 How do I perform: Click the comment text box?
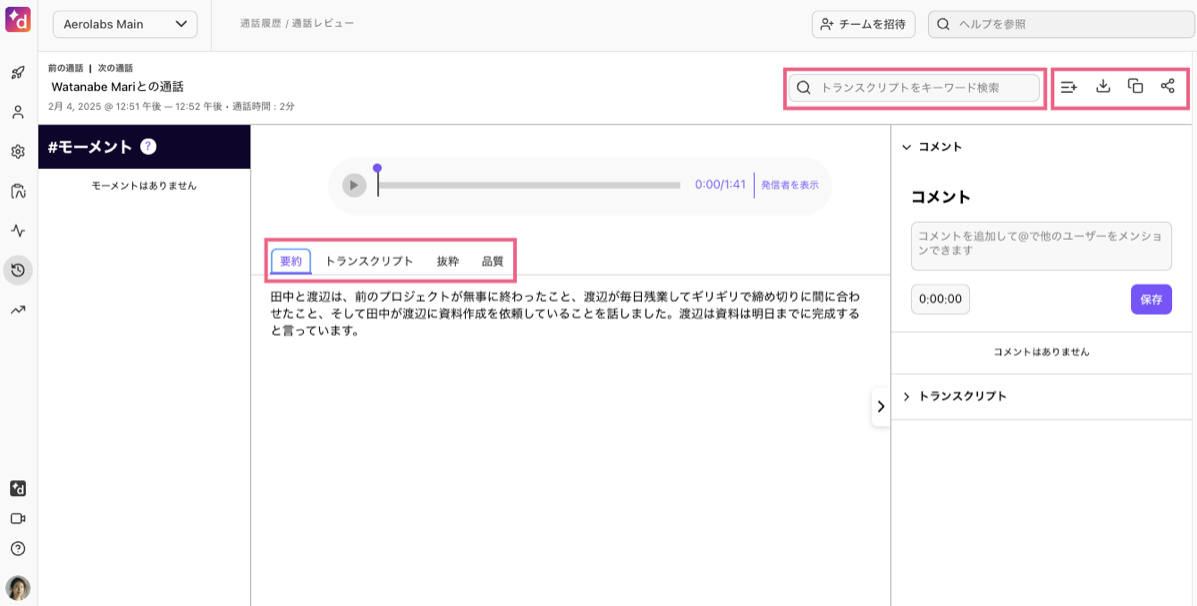pos(1041,246)
